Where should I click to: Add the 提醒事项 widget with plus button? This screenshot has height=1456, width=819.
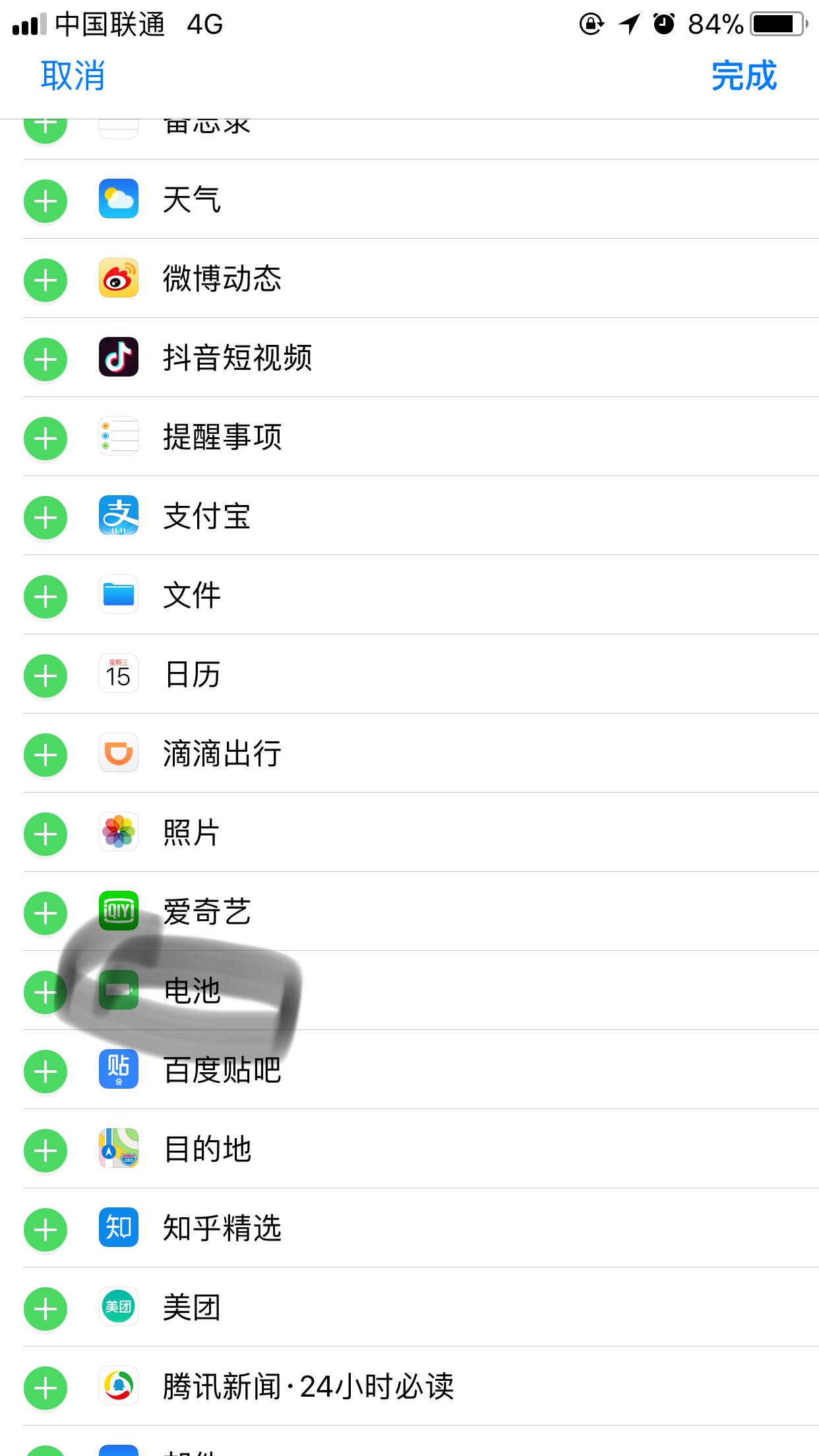[x=45, y=439]
